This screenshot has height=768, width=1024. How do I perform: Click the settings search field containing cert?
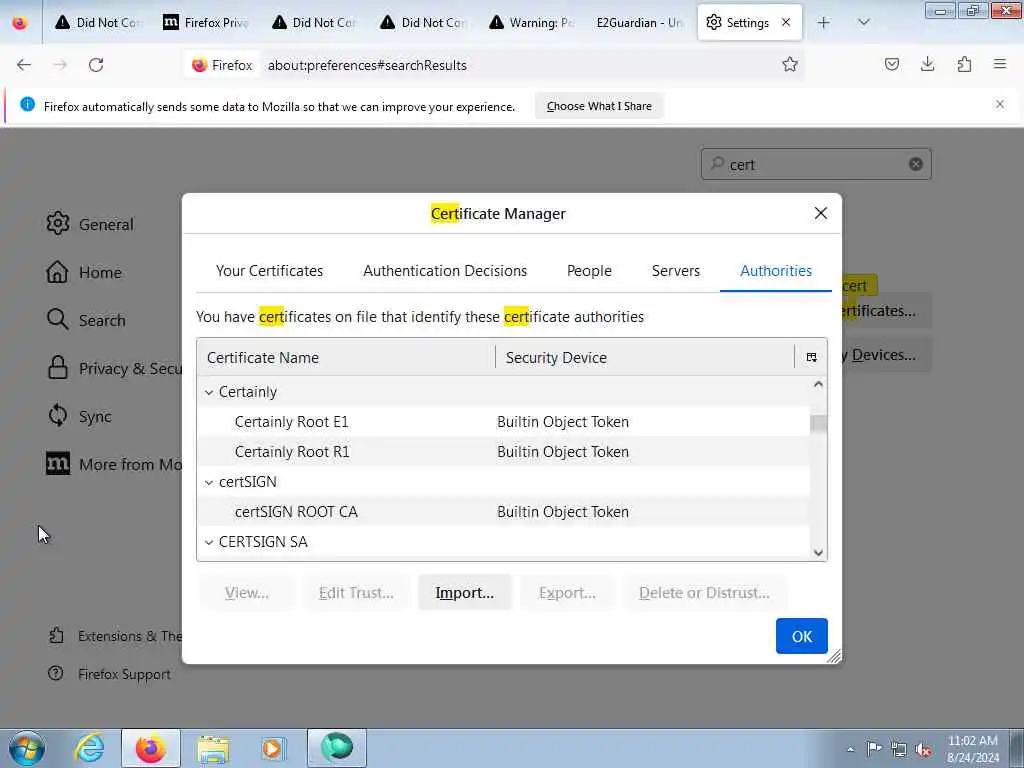[816, 164]
